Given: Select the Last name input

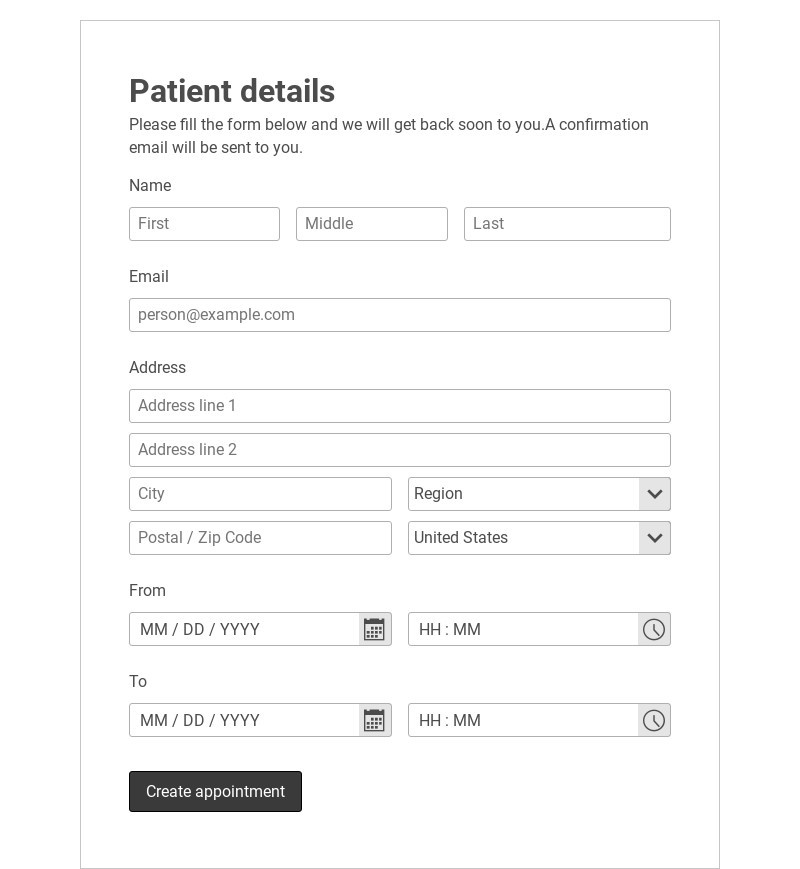Looking at the screenshot, I should pos(567,224).
